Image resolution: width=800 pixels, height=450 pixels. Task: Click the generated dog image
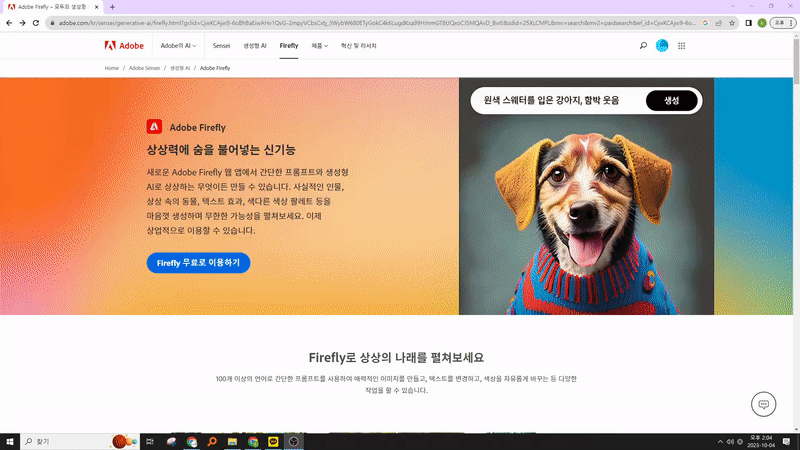[x=586, y=214]
